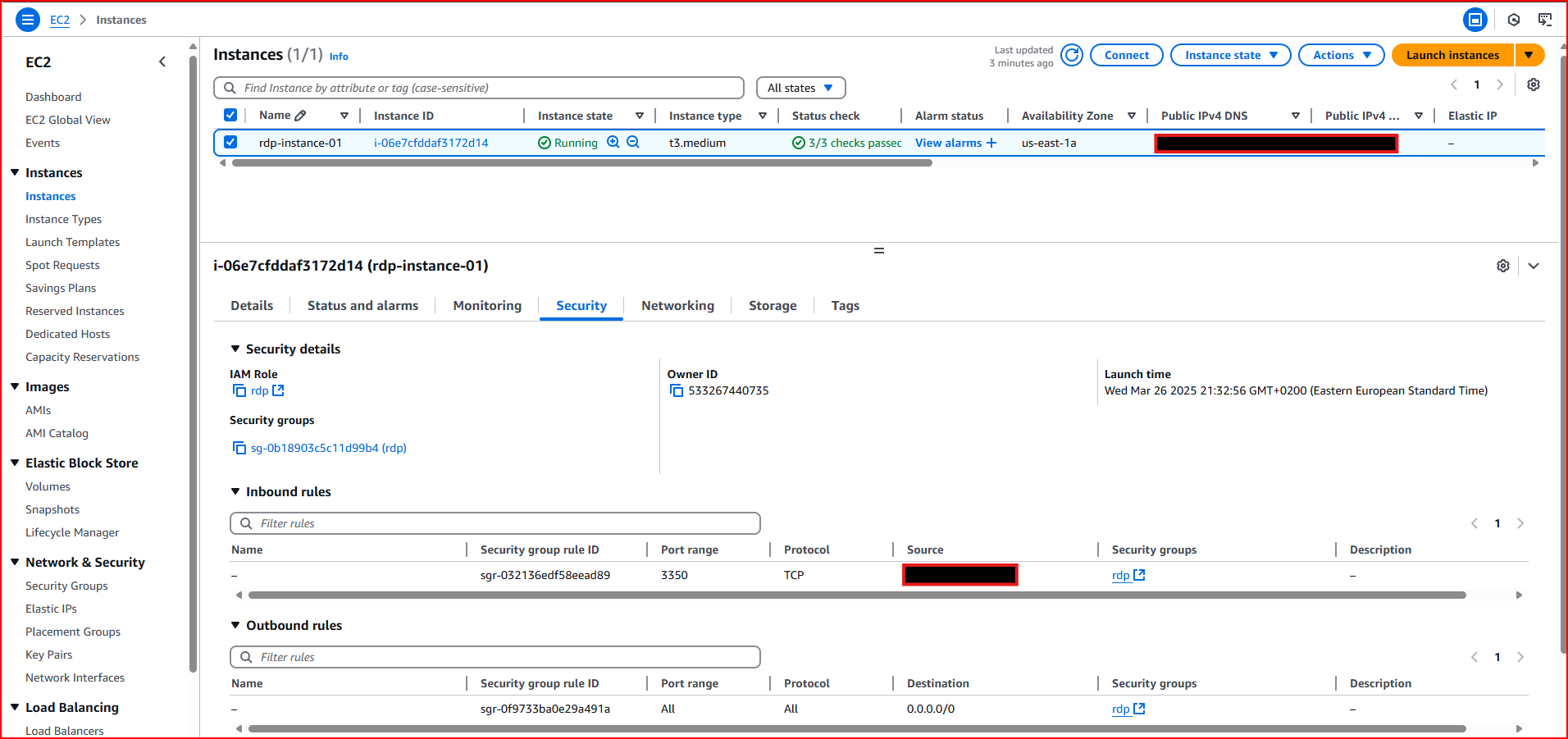Image resolution: width=1568 pixels, height=739 pixels.
Task: Previous page arrow in Outbound rules
Action: (x=1475, y=657)
